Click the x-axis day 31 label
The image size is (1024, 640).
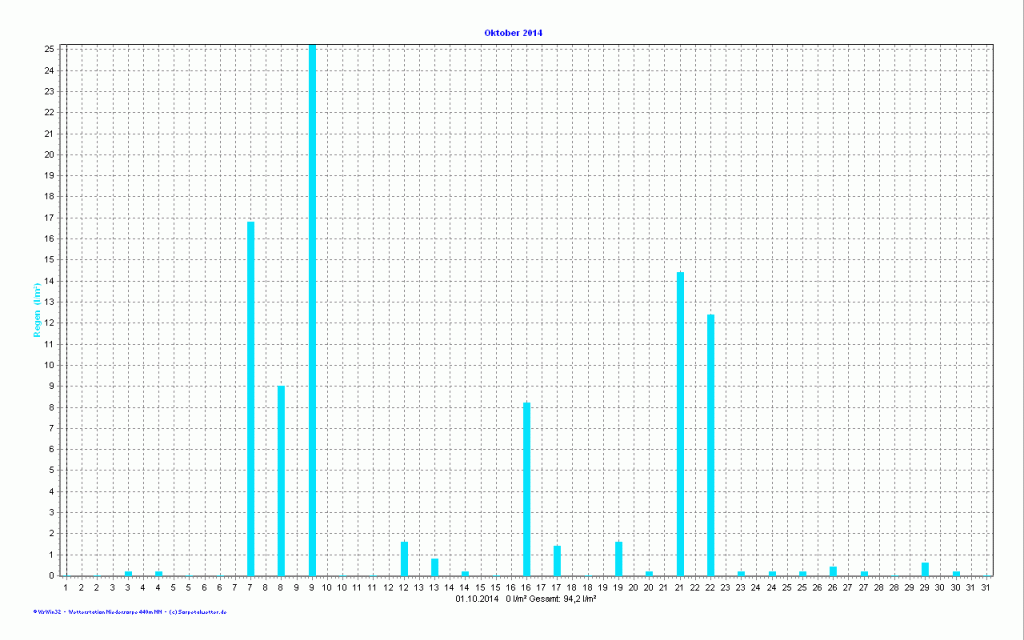click(x=986, y=587)
